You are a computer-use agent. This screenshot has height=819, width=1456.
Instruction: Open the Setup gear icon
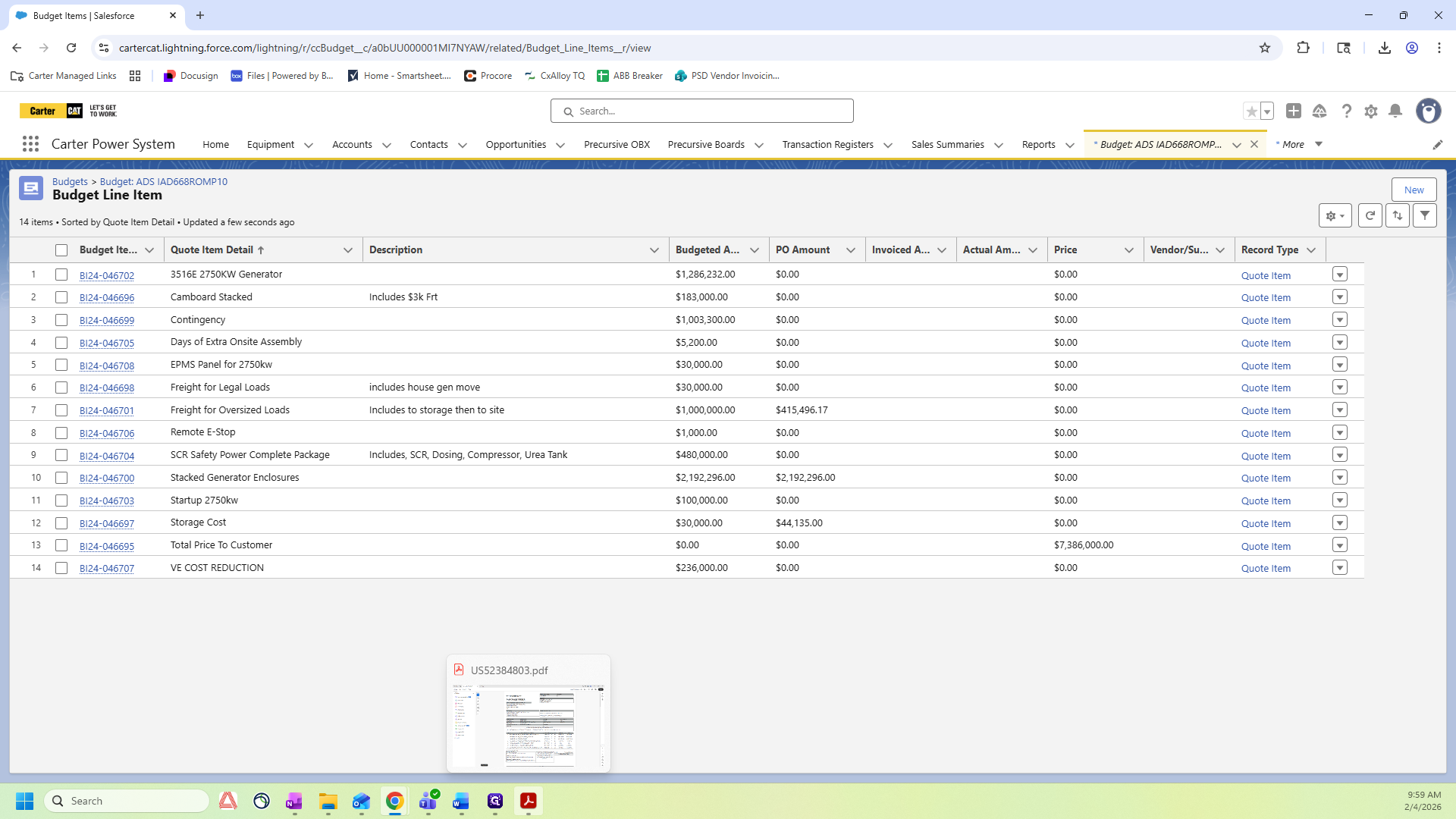[x=1371, y=111]
